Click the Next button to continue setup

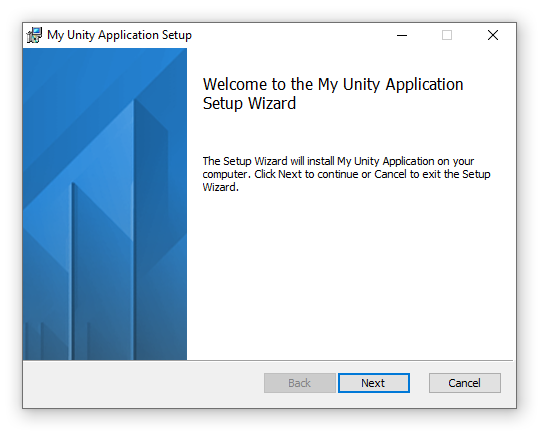tap(374, 383)
